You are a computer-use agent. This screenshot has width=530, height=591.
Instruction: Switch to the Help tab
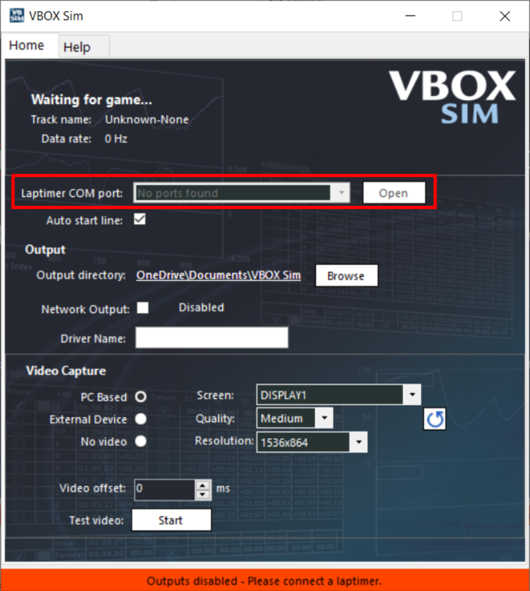77,47
